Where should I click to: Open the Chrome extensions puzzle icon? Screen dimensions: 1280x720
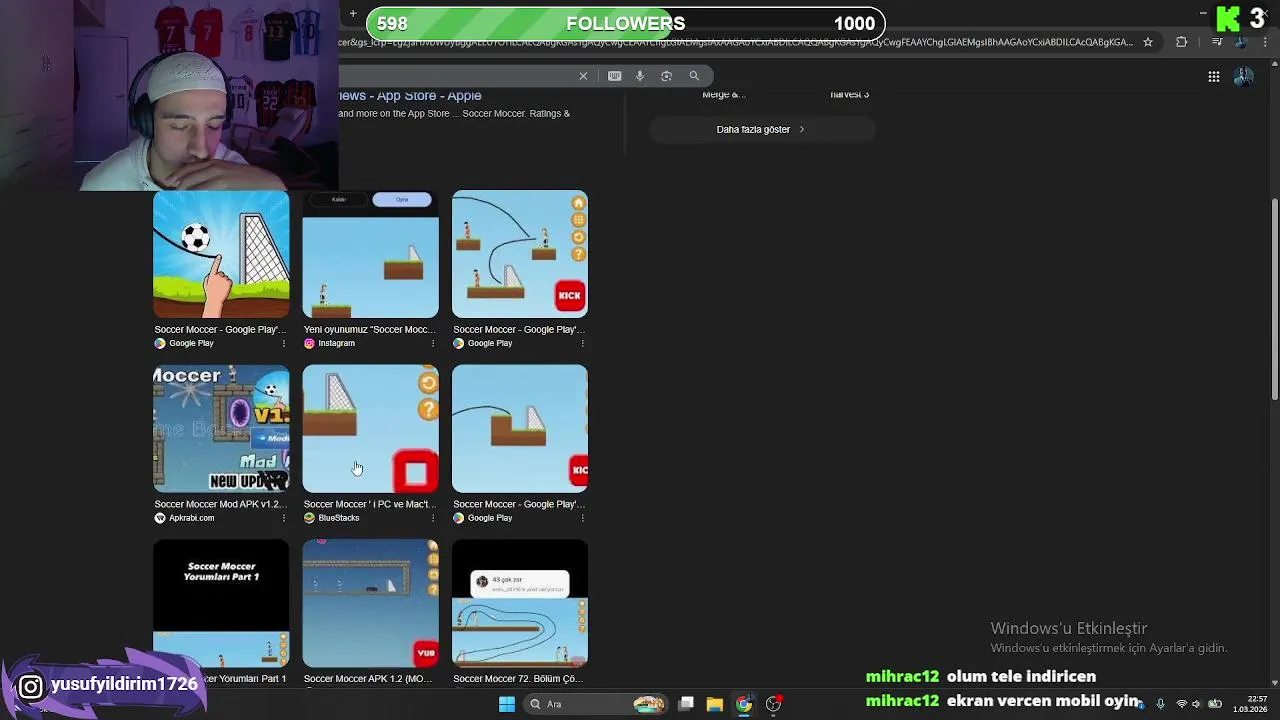1182,42
